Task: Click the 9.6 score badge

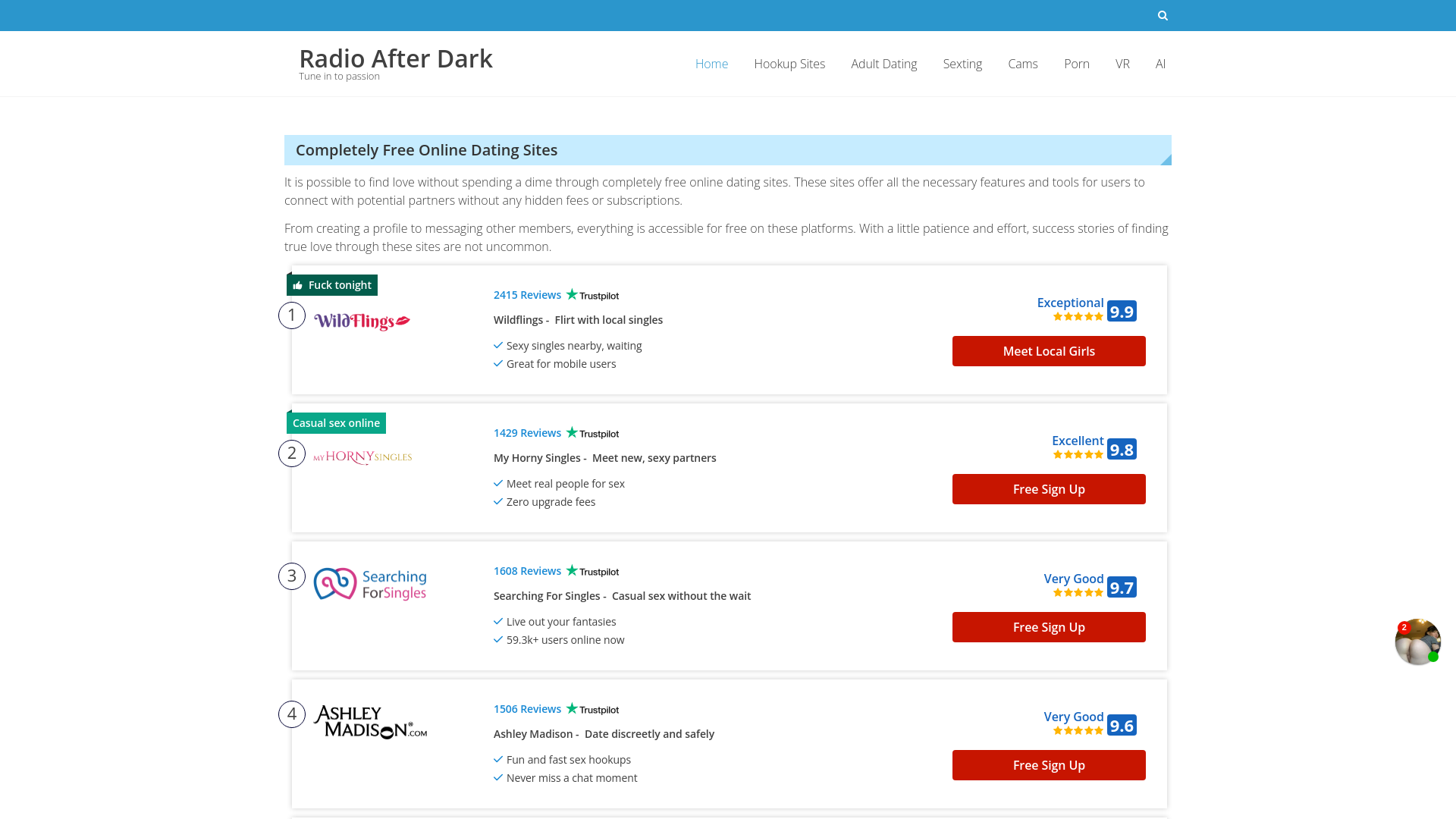Action: coord(1122,725)
